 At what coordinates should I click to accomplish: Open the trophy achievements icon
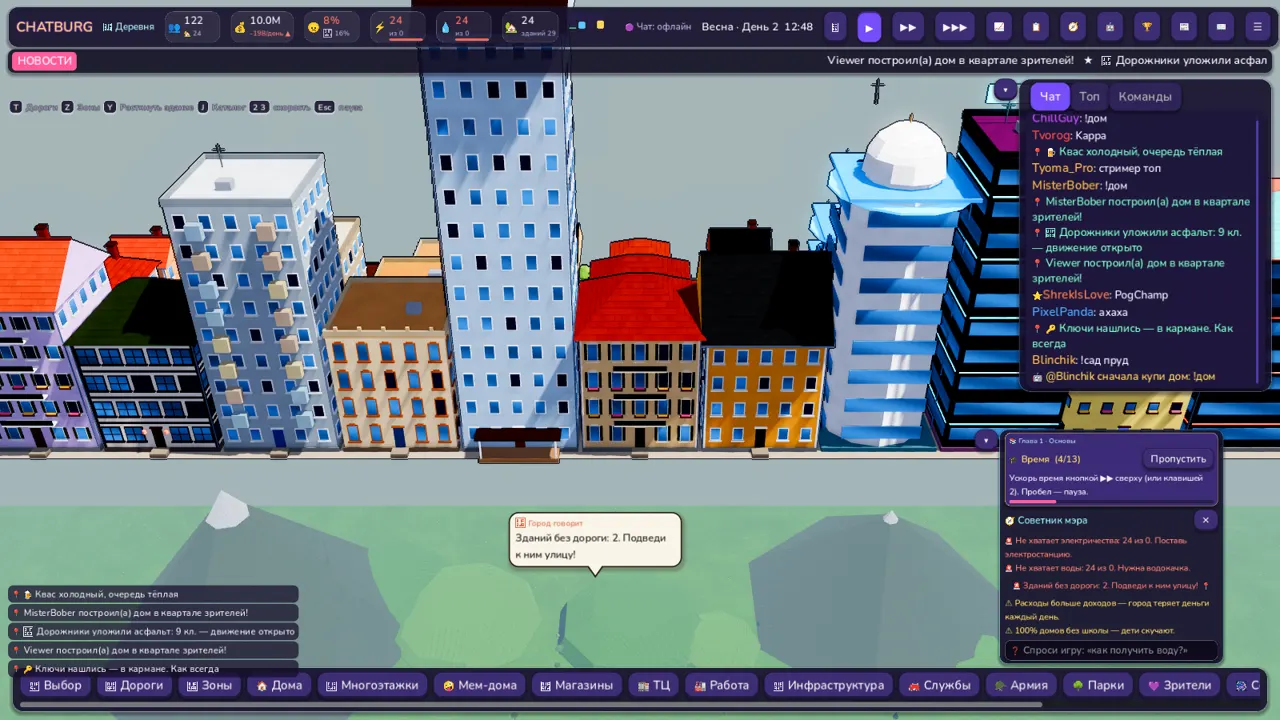click(1147, 27)
